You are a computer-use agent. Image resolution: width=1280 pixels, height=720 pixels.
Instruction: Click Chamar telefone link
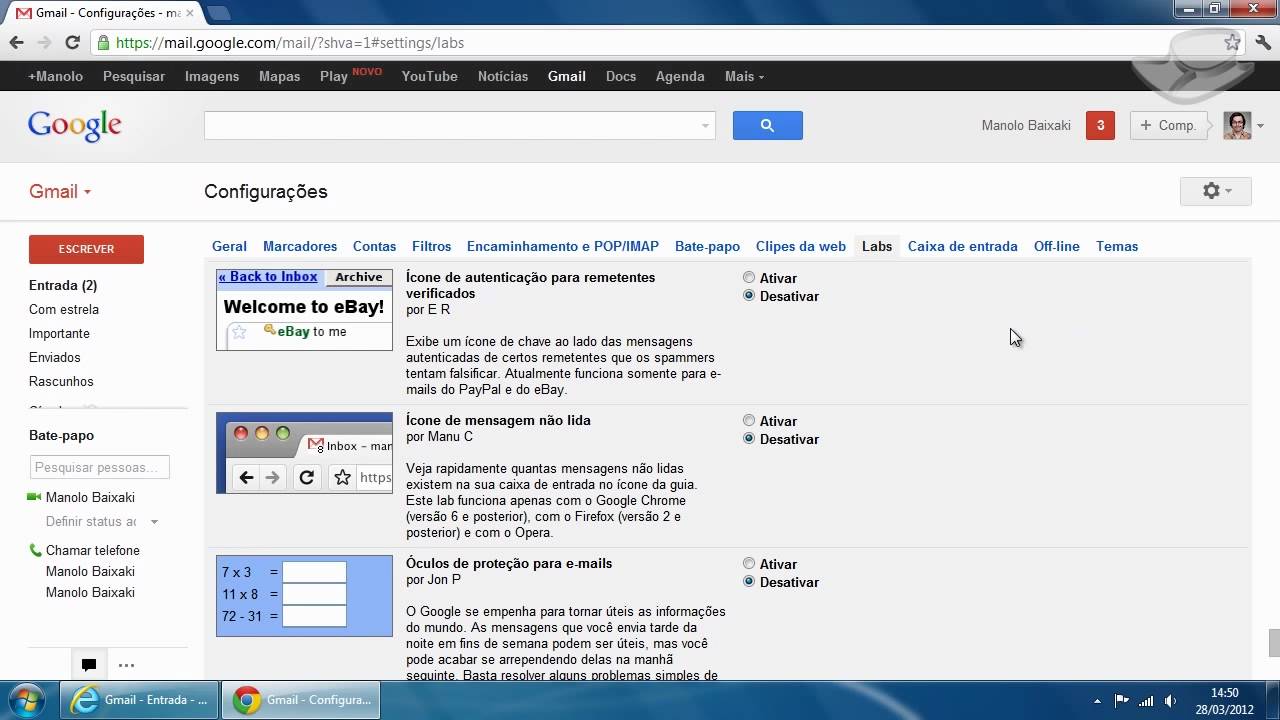click(93, 550)
